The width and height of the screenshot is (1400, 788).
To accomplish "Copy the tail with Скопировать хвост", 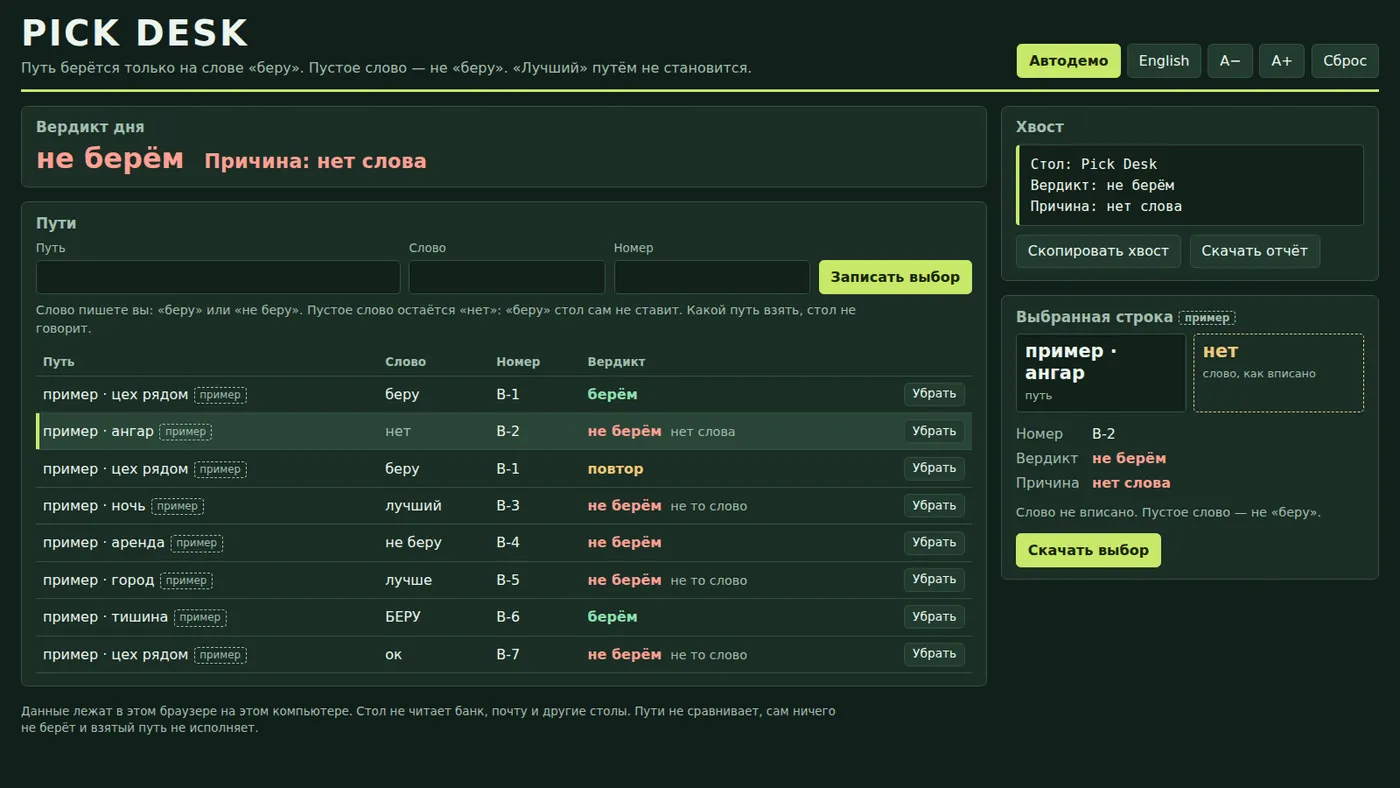I will (1098, 251).
